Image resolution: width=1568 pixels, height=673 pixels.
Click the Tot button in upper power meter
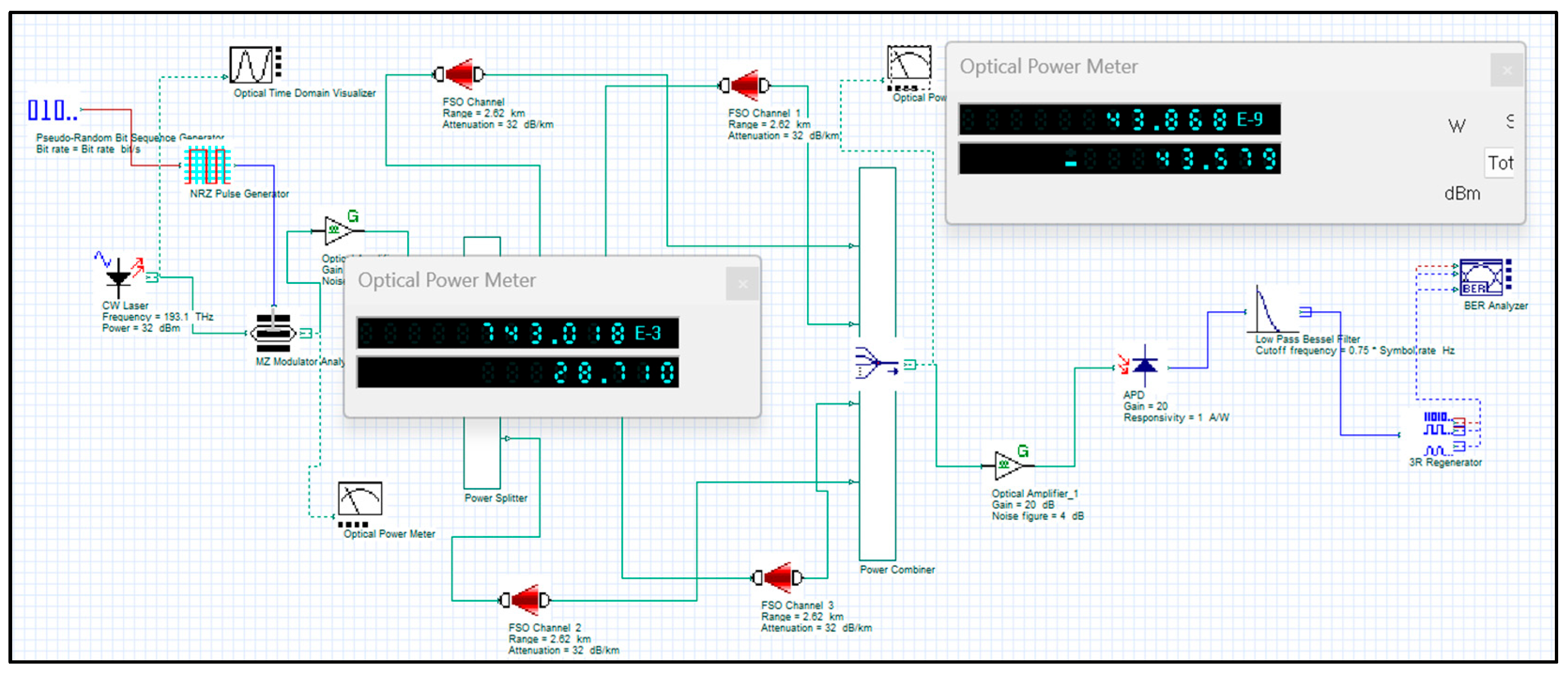[x=1500, y=163]
